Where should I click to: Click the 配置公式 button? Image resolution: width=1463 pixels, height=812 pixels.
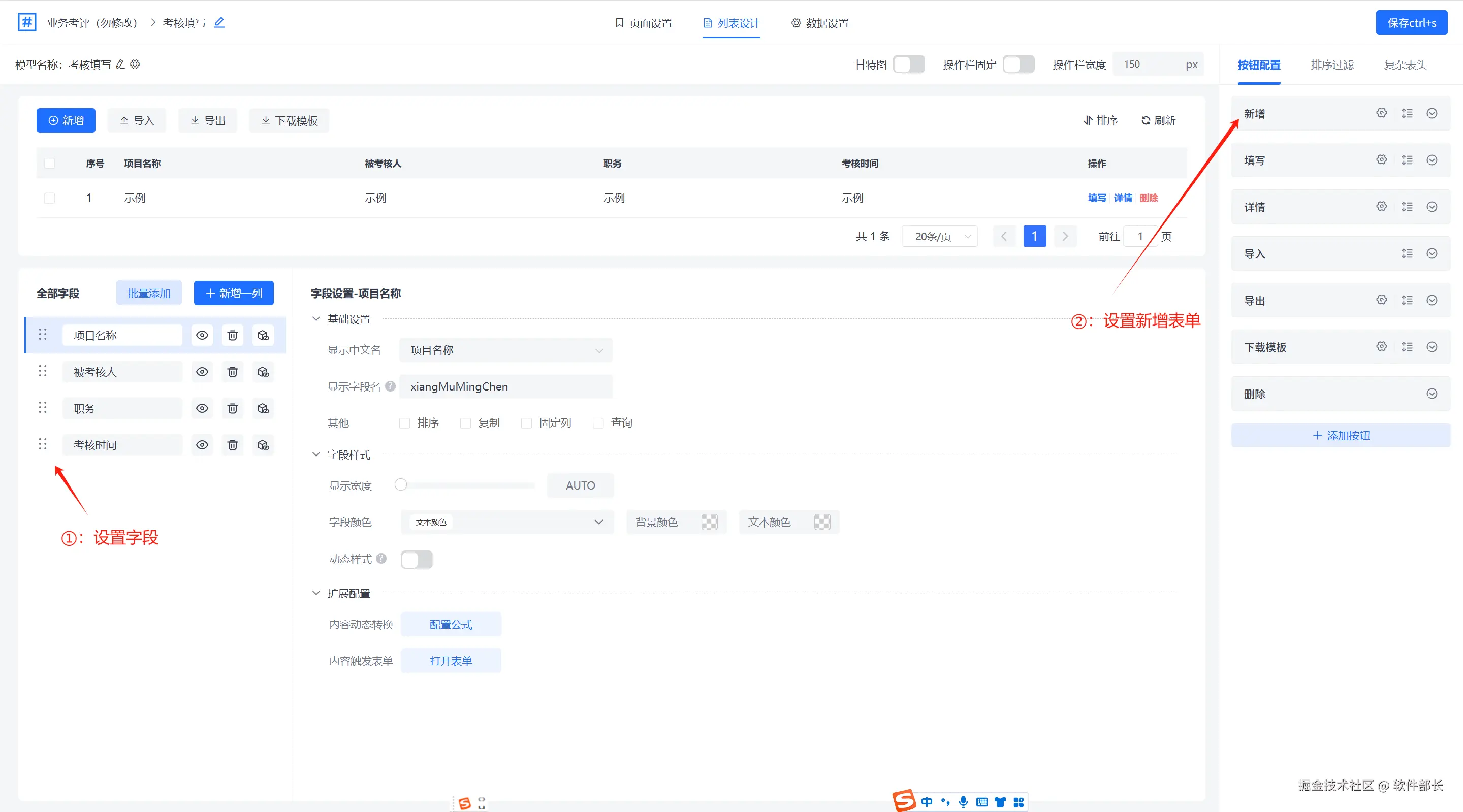pos(451,625)
